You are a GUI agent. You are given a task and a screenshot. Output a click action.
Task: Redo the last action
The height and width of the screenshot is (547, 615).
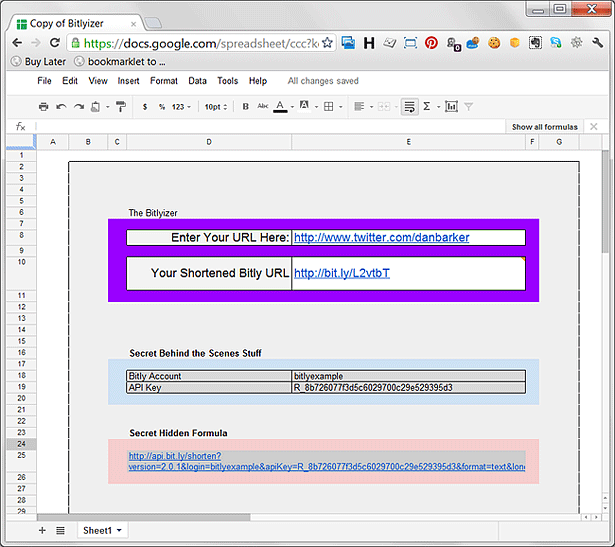(x=79, y=107)
